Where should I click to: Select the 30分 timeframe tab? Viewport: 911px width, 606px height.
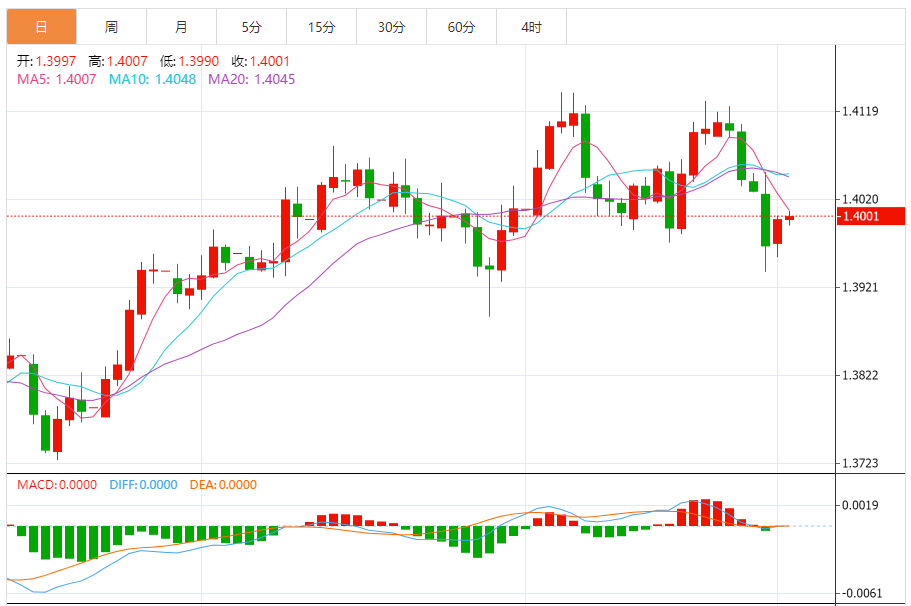click(x=391, y=27)
